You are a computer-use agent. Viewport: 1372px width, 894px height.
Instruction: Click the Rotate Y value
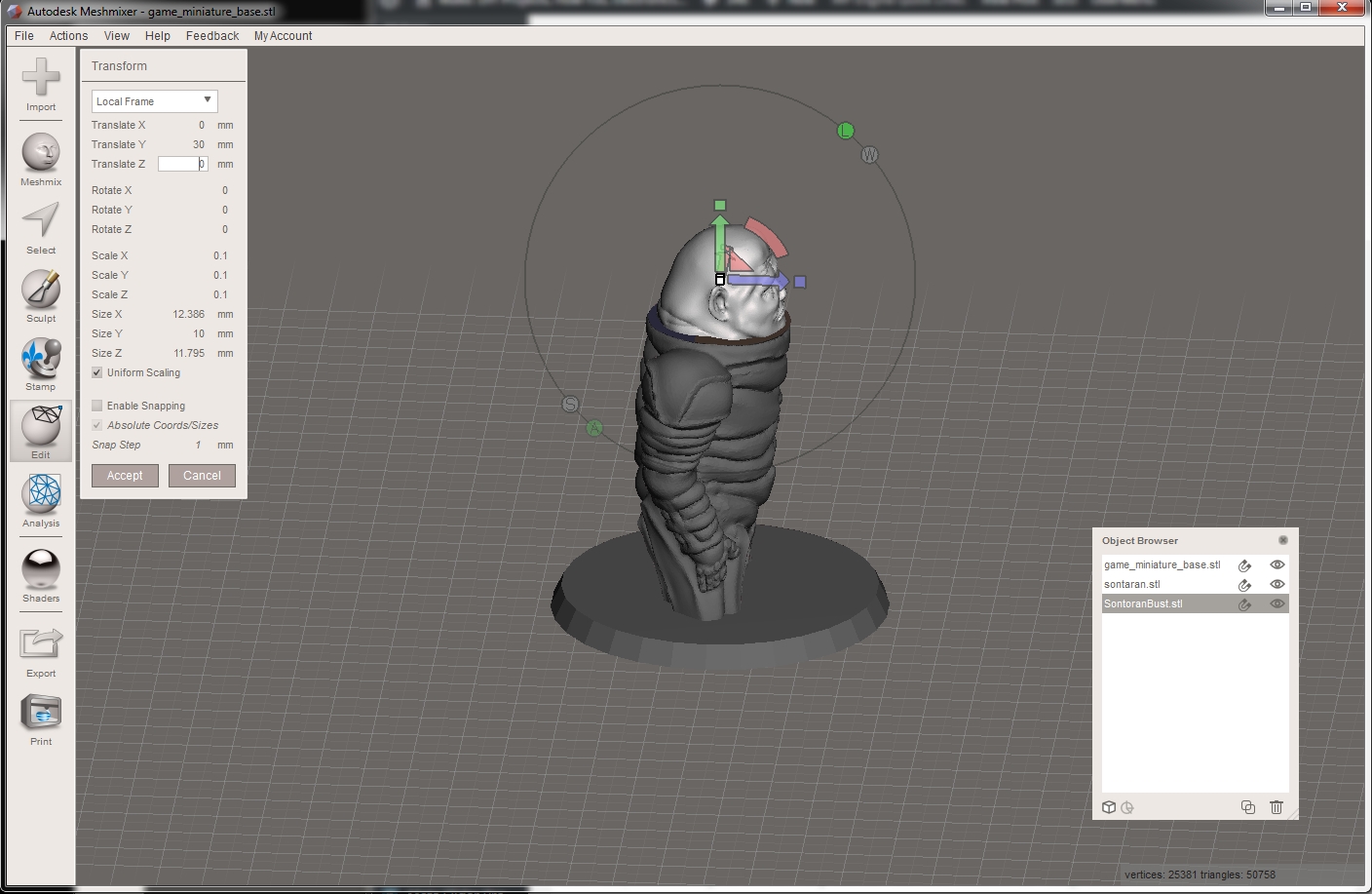click(225, 210)
